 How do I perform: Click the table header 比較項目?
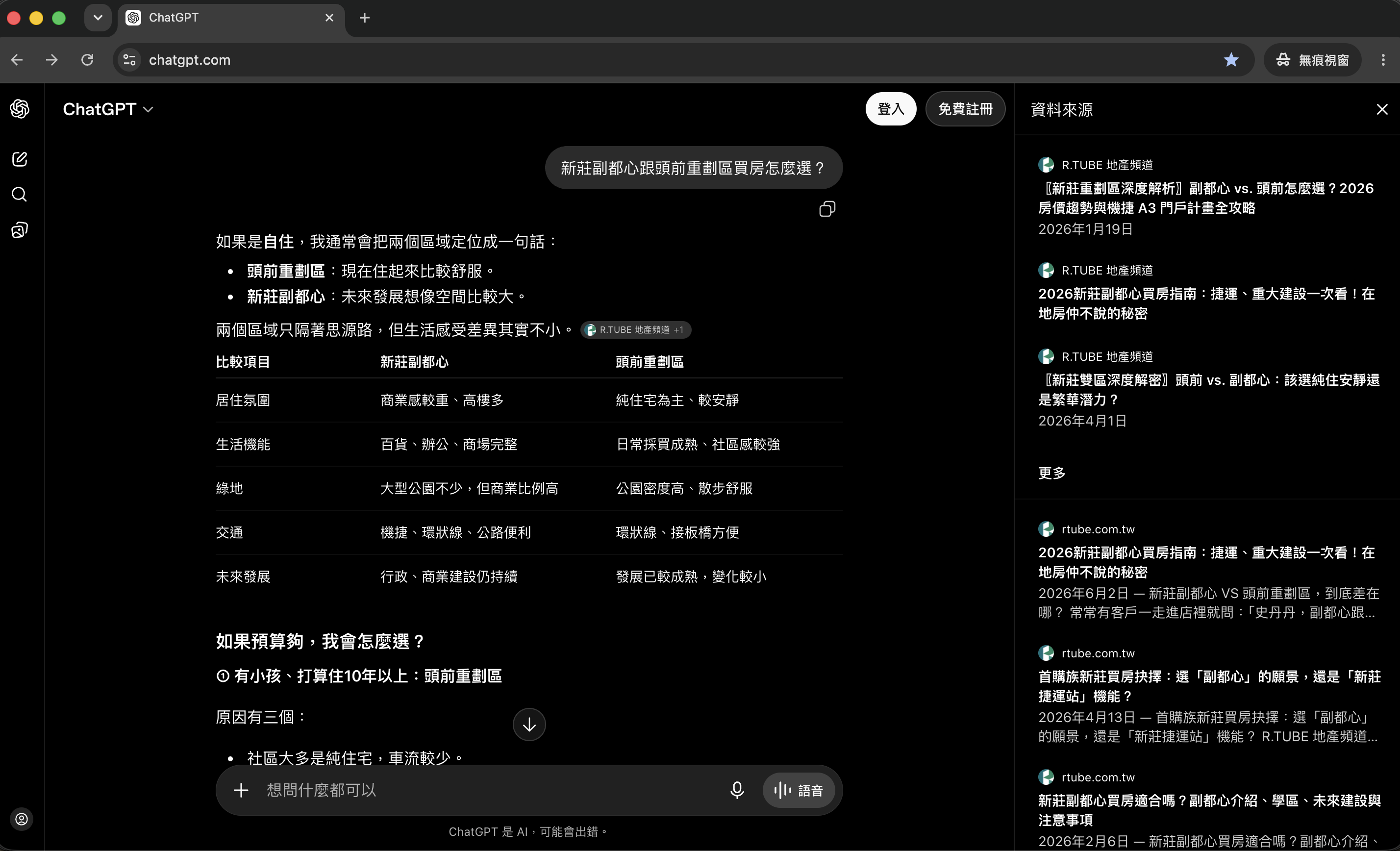coord(243,362)
